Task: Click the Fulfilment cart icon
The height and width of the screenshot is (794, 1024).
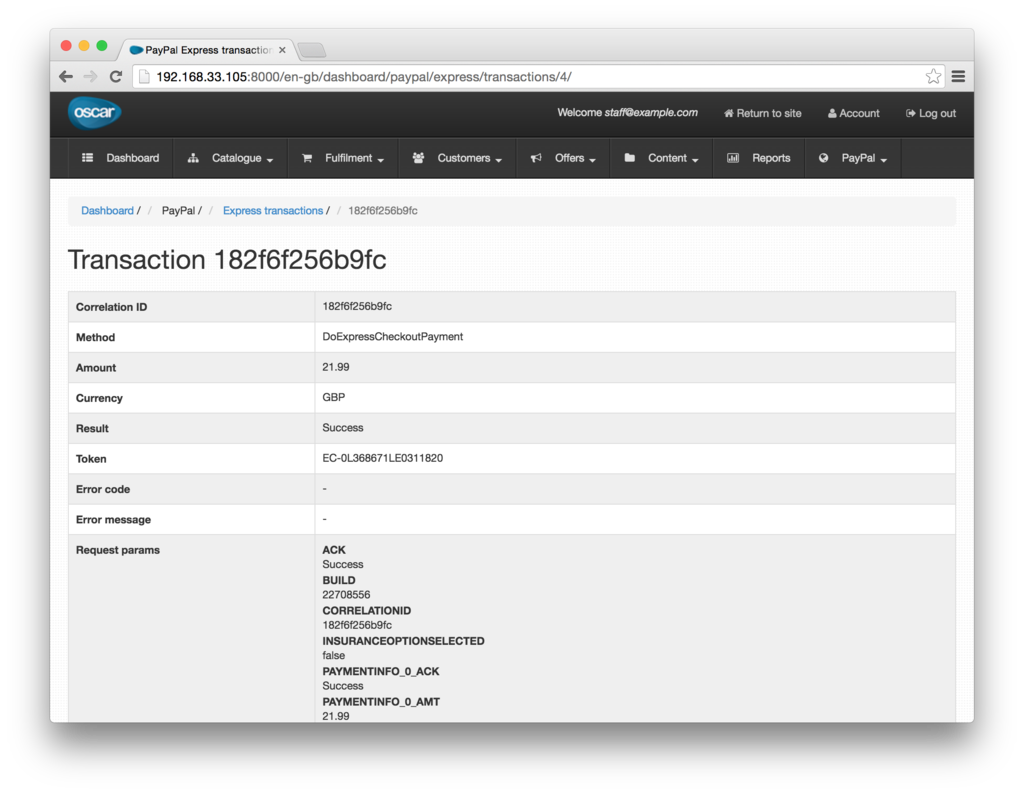Action: [307, 158]
